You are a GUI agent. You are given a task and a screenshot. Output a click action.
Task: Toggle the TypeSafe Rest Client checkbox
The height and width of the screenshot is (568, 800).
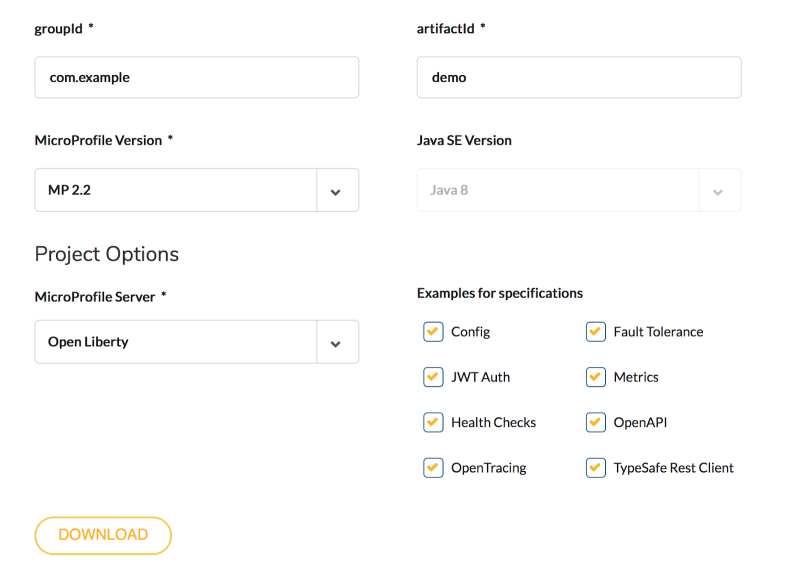tap(595, 468)
